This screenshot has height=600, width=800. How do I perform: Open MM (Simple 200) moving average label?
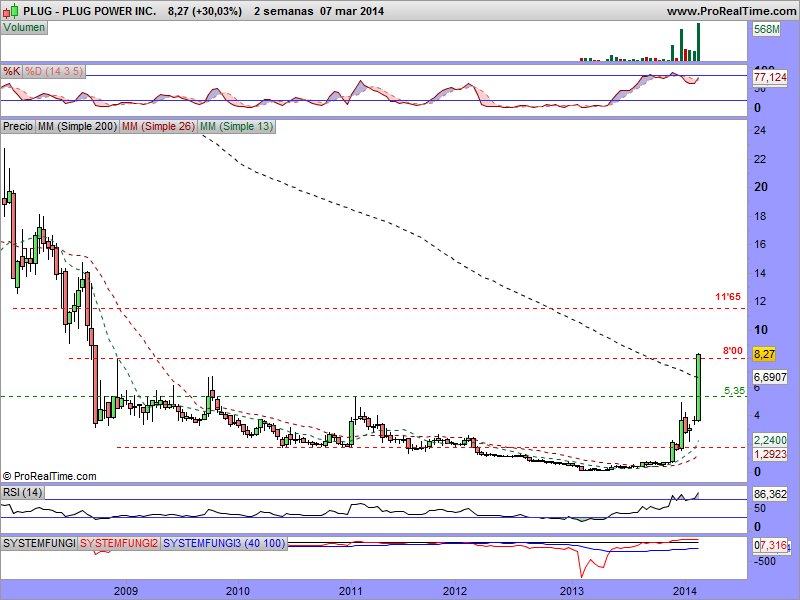coord(78,127)
